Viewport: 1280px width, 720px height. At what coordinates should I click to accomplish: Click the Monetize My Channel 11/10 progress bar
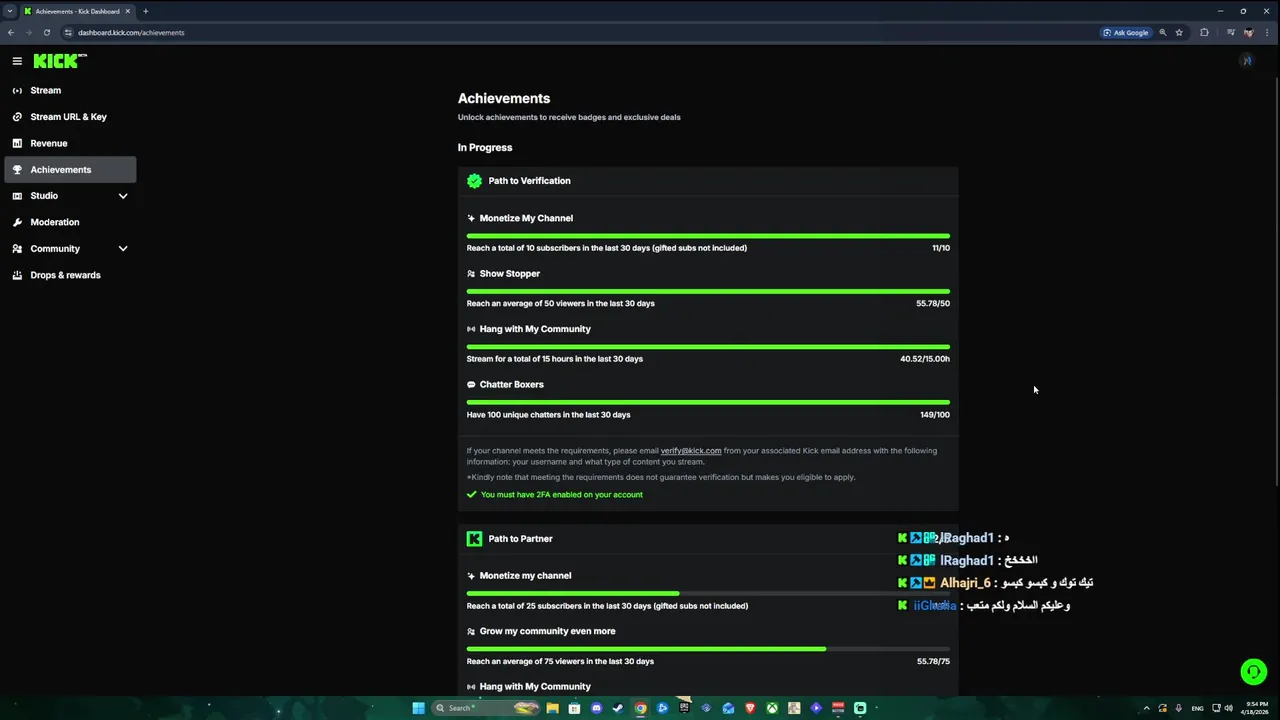708,236
